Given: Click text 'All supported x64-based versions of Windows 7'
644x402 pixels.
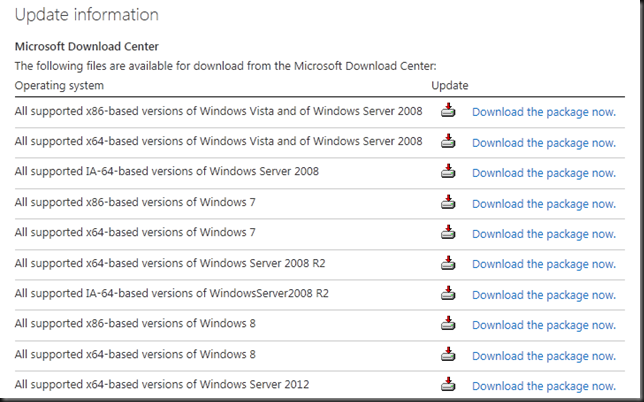Looking at the screenshot, I should pyautogui.click(x=135, y=232).
